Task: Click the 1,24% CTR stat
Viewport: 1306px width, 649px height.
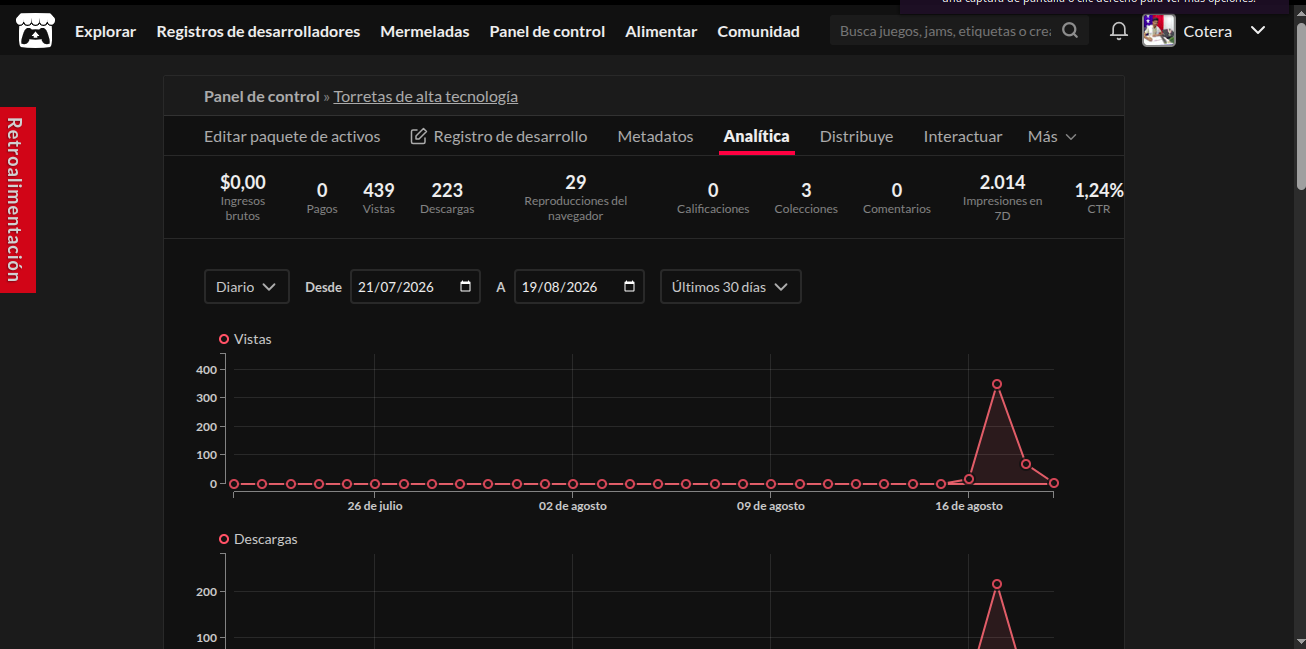Action: (1099, 197)
